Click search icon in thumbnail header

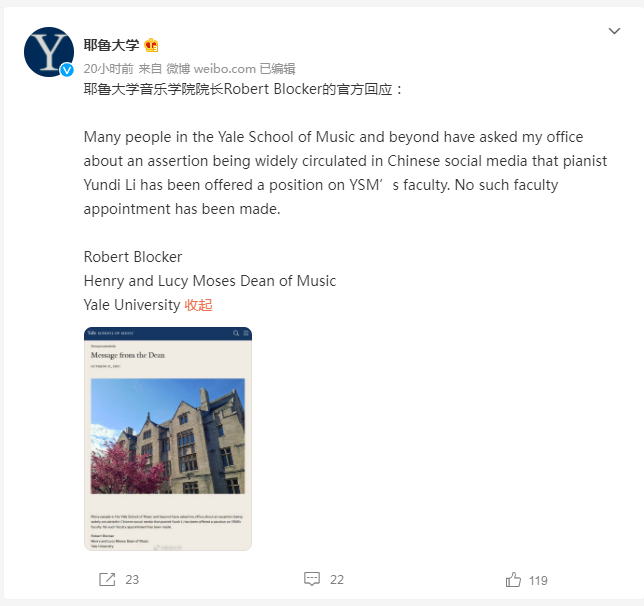(x=236, y=333)
